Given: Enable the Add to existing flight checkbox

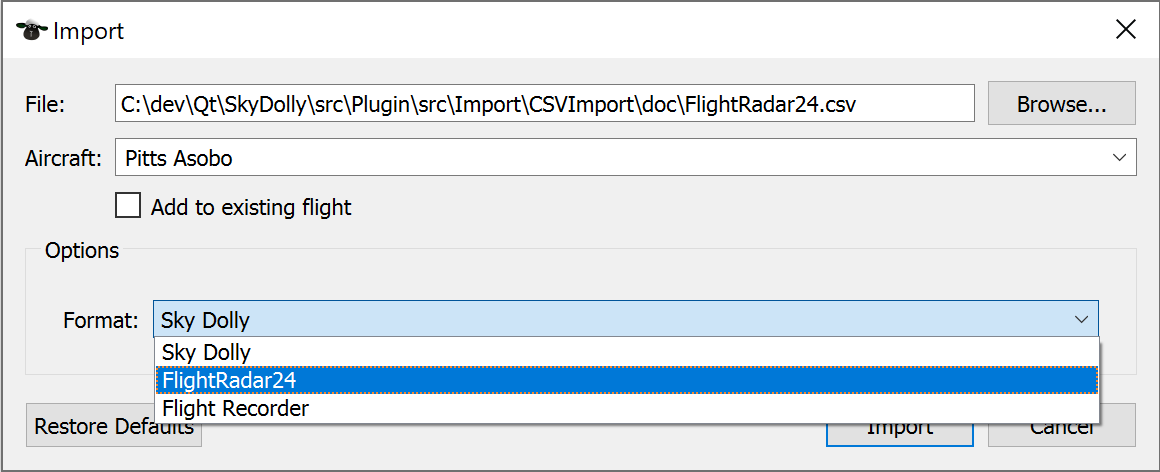Looking at the screenshot, I should click(128, 205).
